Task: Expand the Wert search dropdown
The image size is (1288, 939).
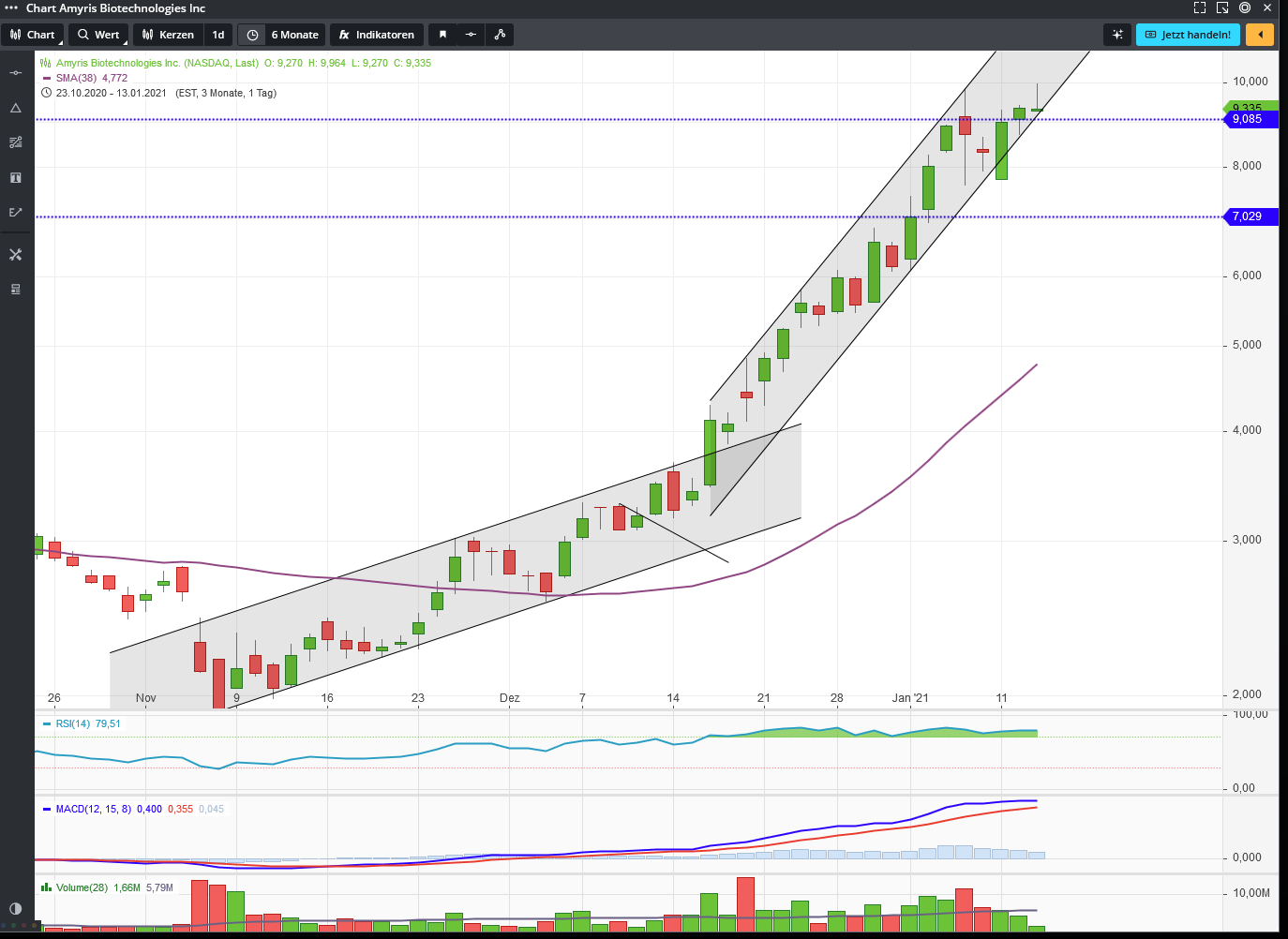Action: click(x=98, y=35)
